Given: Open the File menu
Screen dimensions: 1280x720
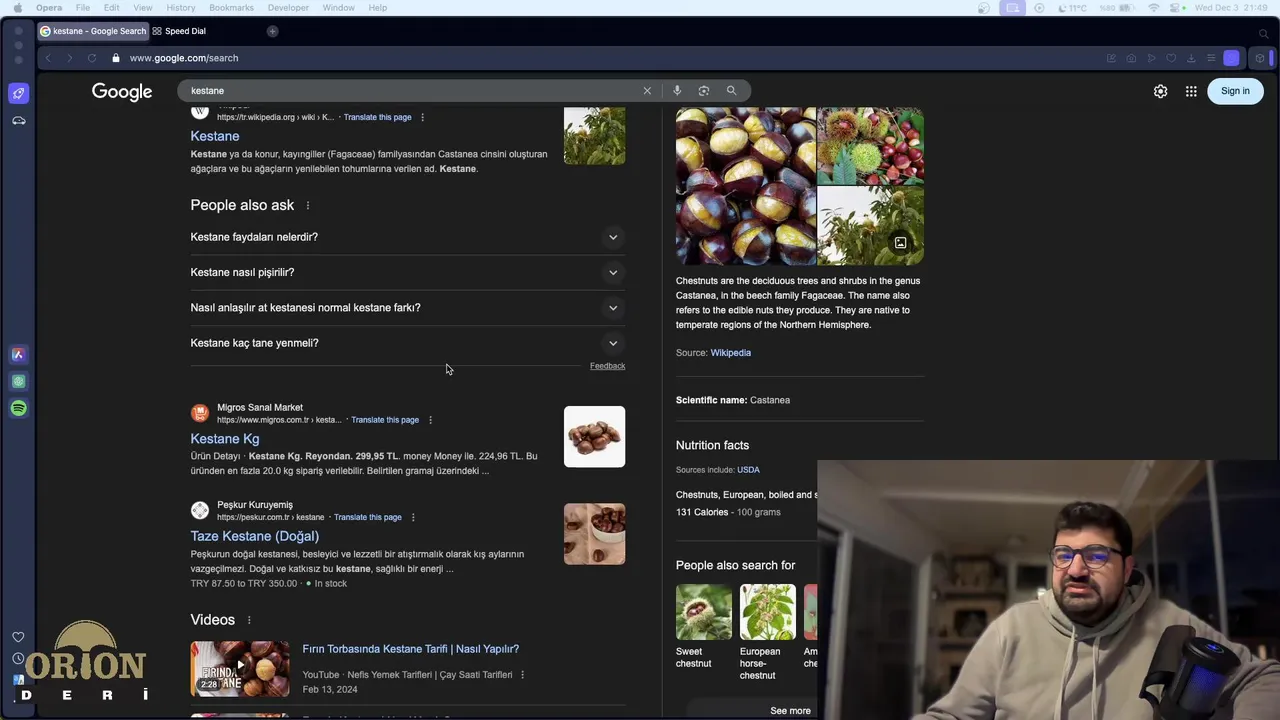Looking at the screenshot, I should coord(83,8).
